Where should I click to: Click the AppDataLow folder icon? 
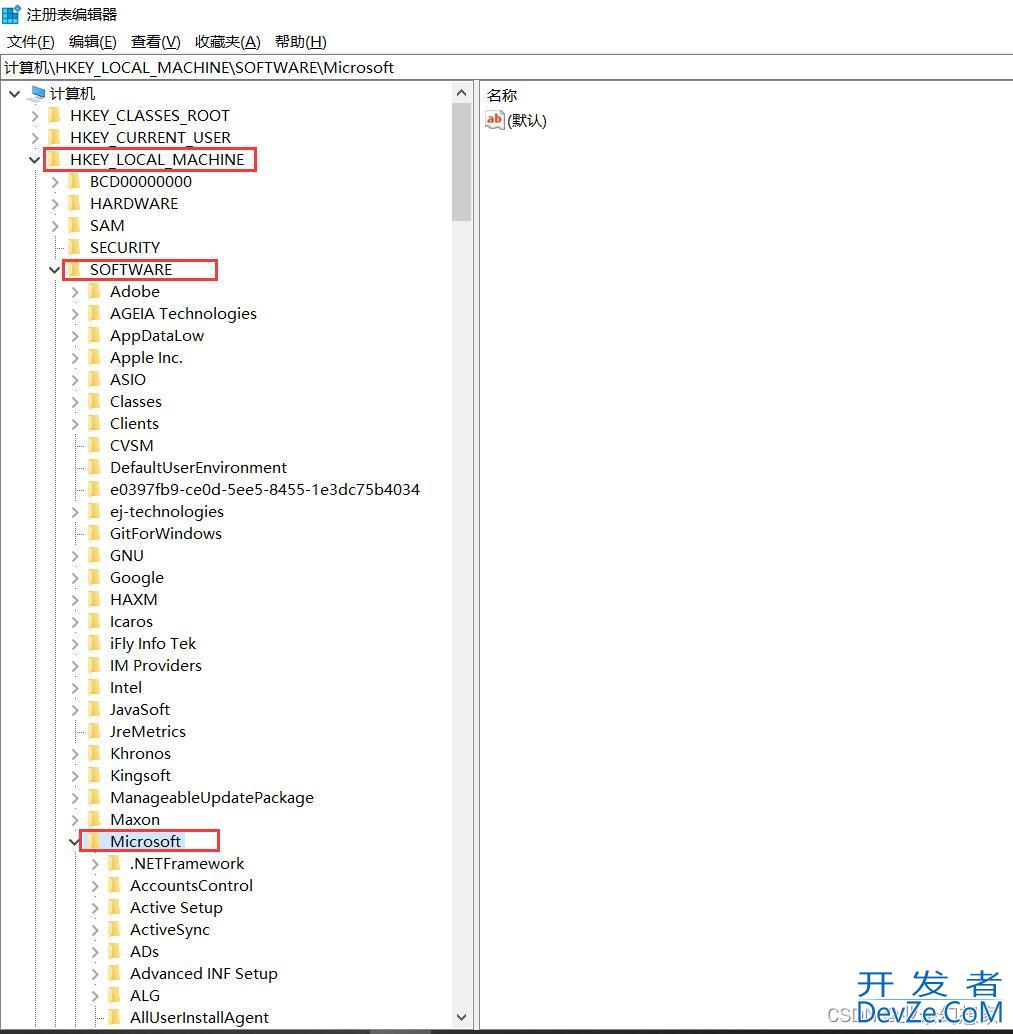[x=94, y=336]
